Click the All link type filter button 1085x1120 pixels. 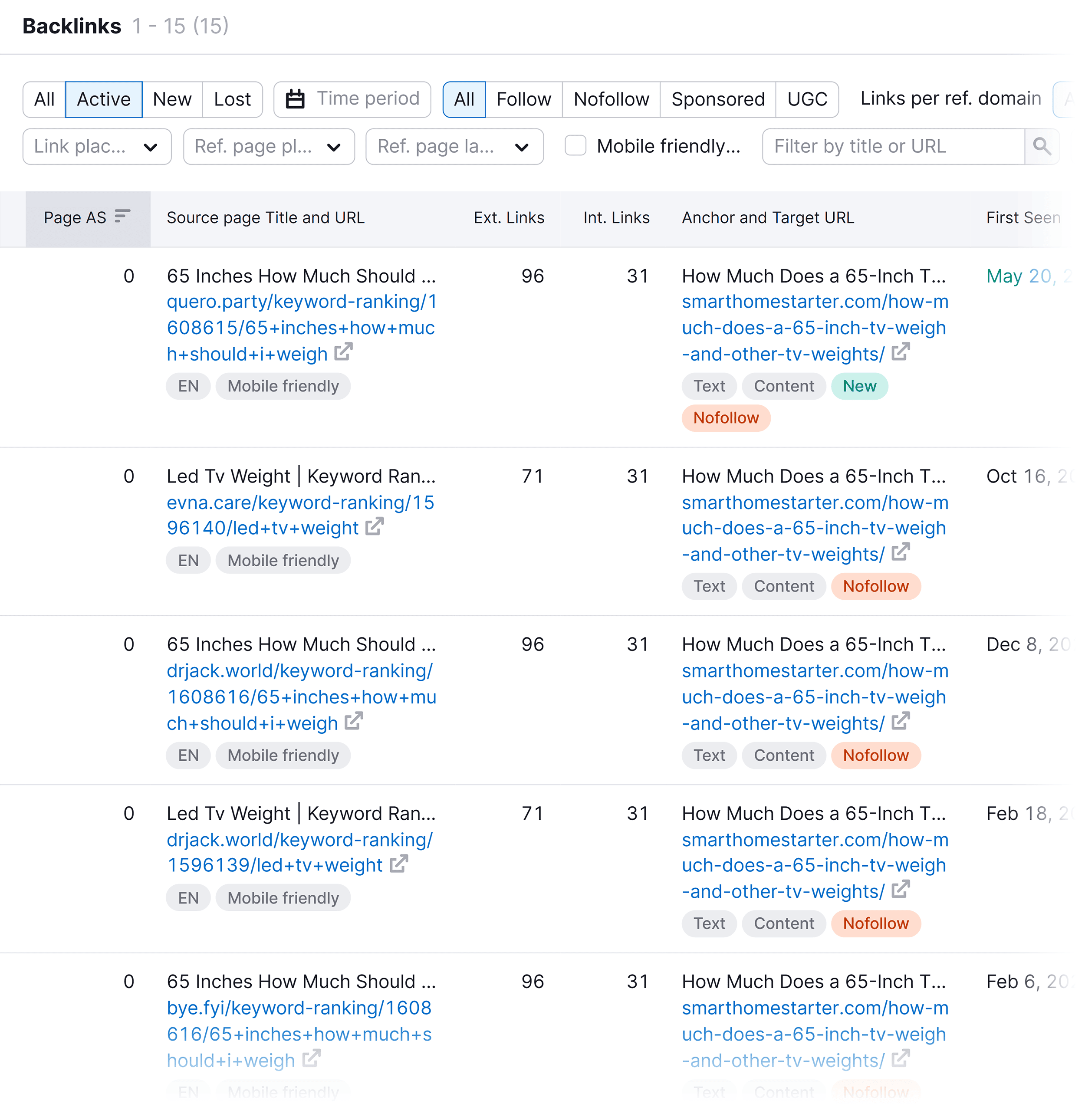tap(462, 98)
